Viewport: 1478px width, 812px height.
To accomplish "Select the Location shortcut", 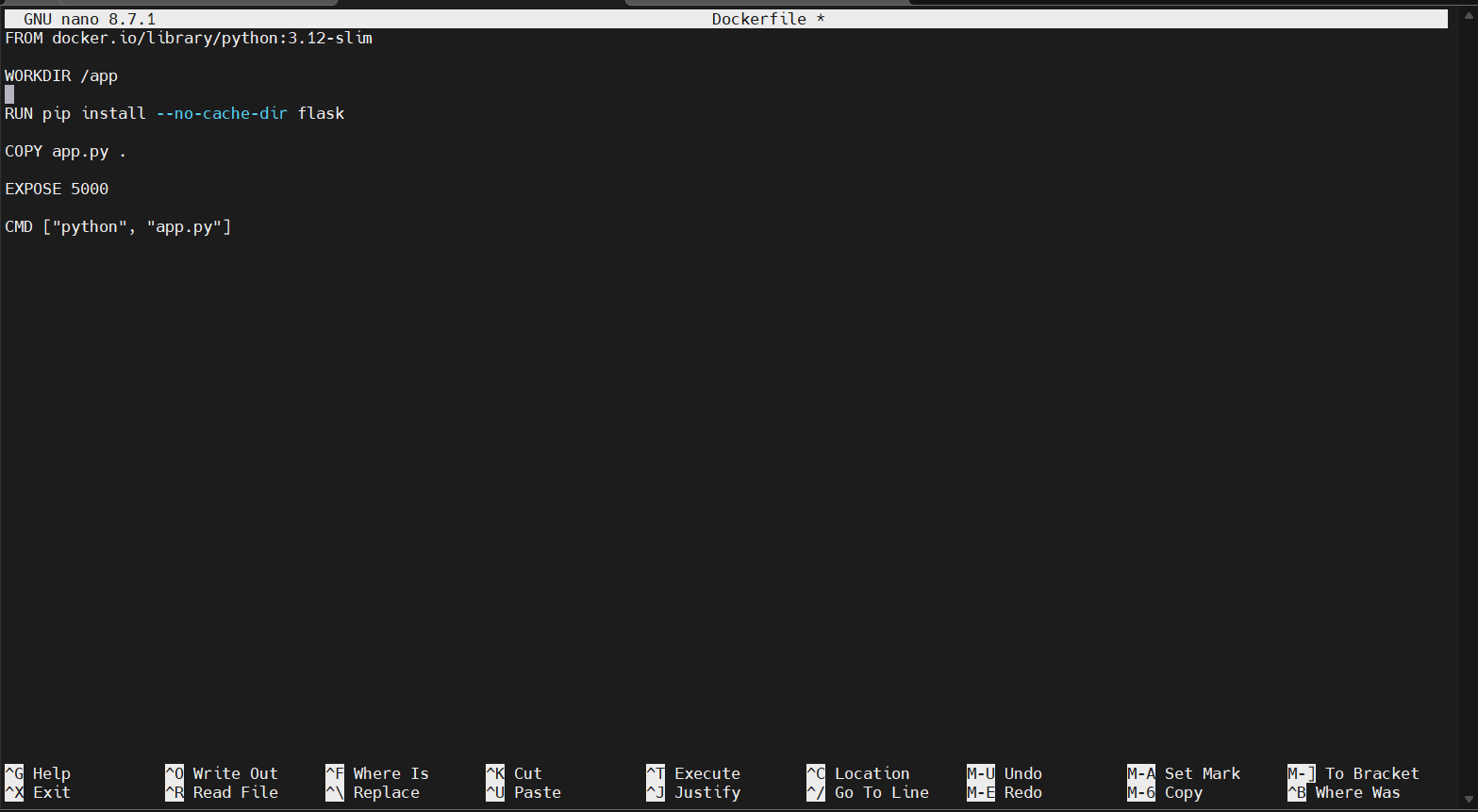I will [858, 773].
